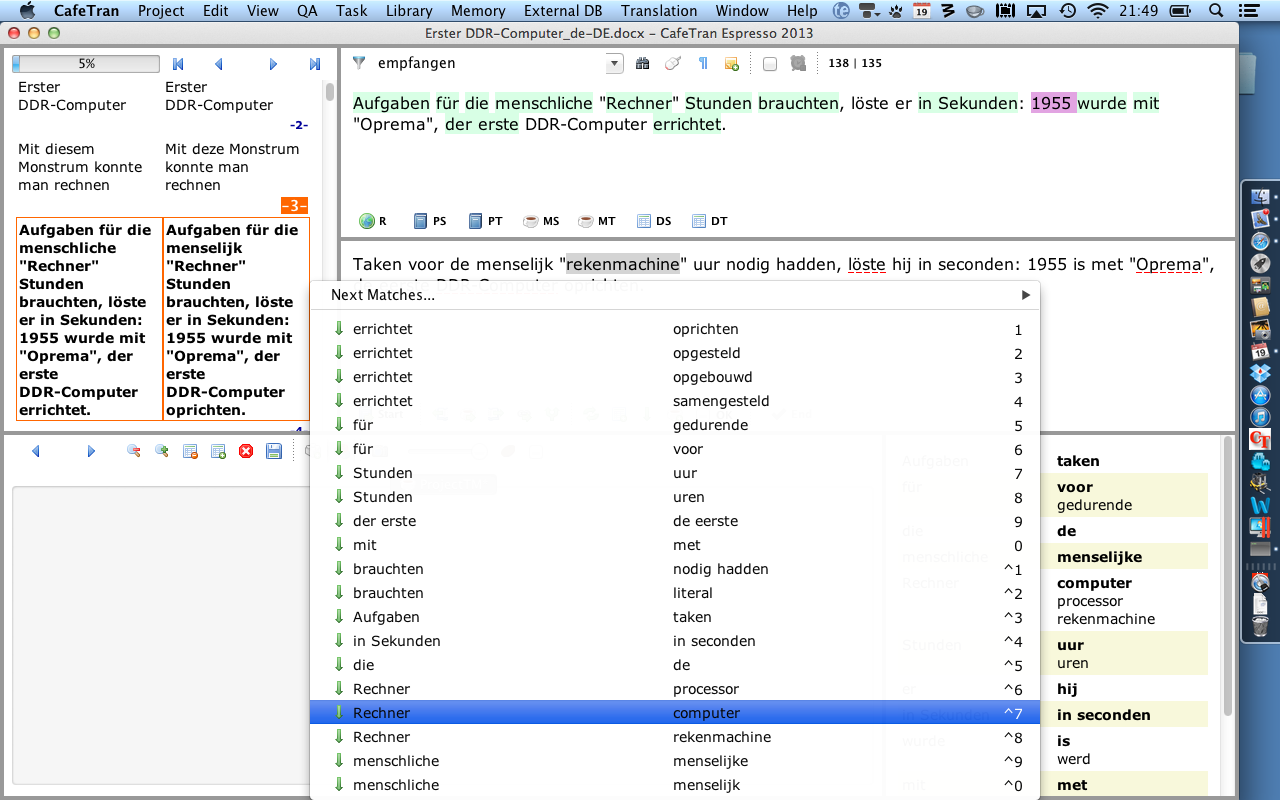This screenshot has width=1280, height=800.
Task: Select errichtet to opgesteld match
Action: [x=675, y=353]
